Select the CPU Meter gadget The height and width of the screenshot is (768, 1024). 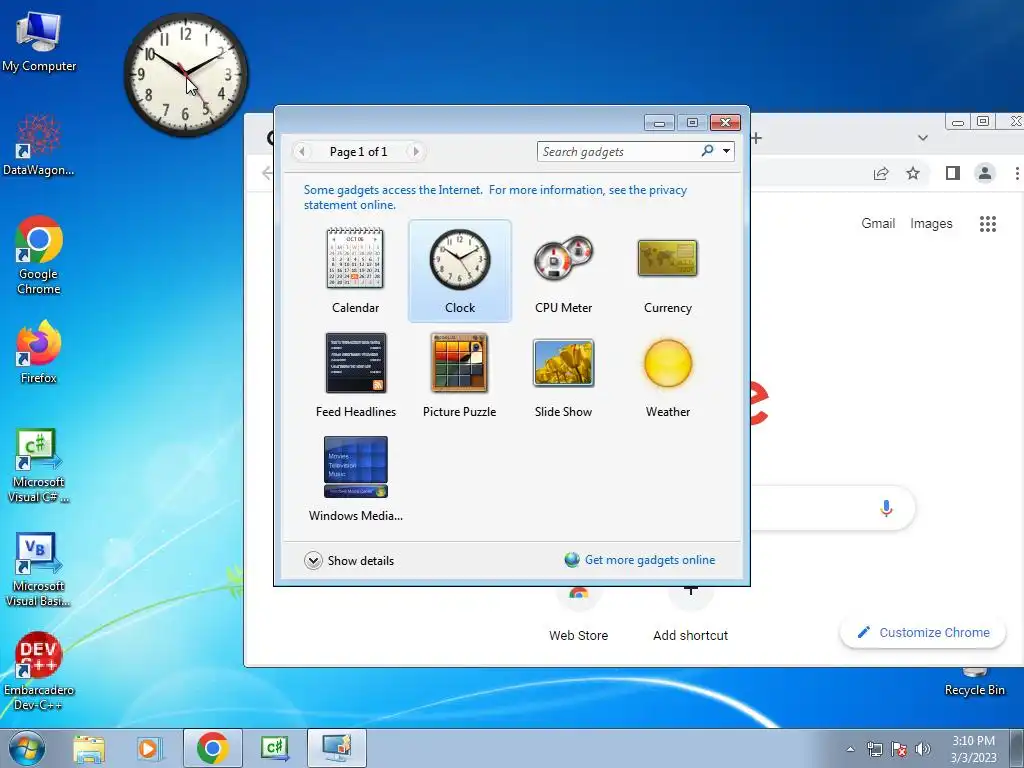tap(564, 270)
